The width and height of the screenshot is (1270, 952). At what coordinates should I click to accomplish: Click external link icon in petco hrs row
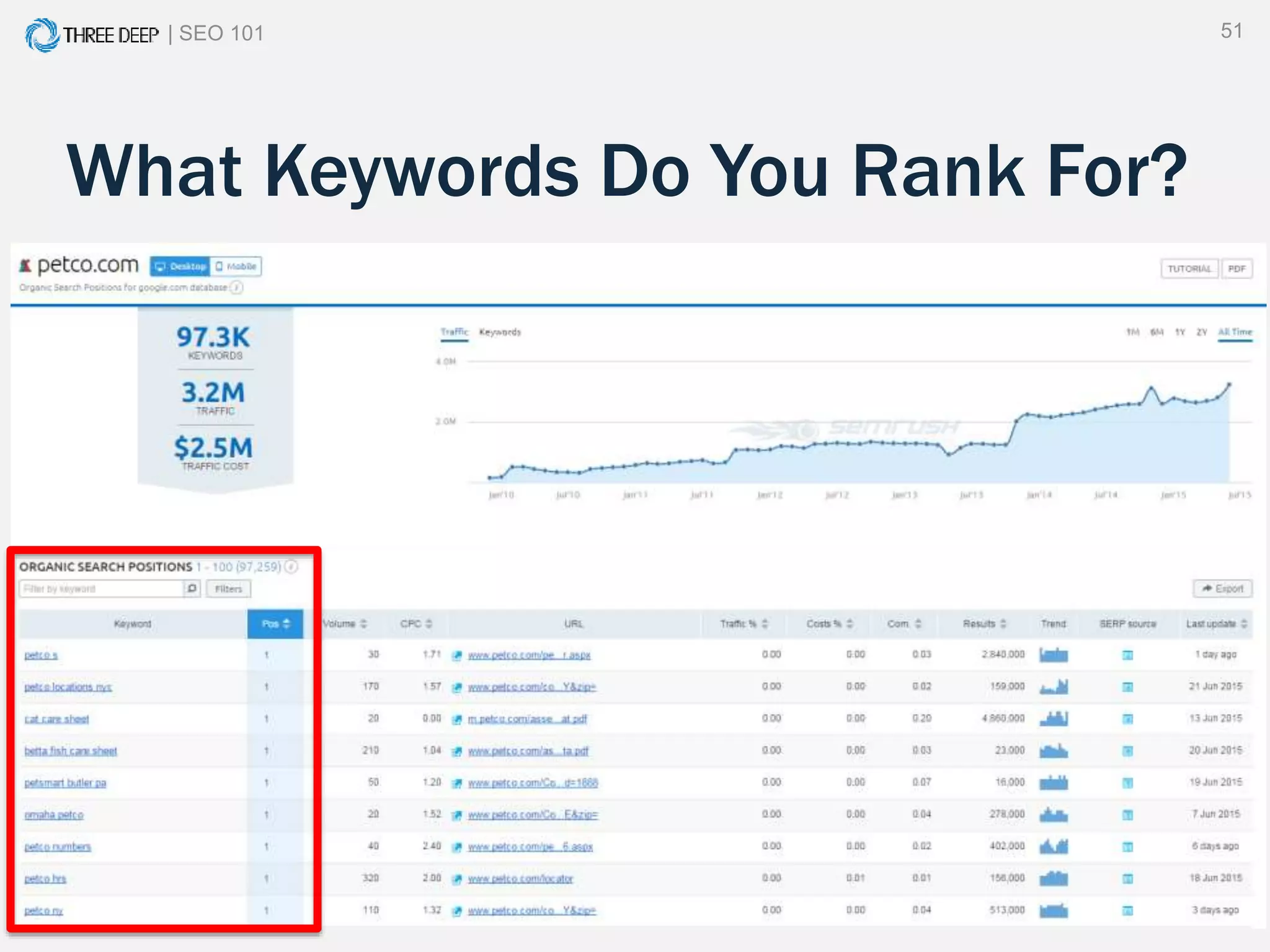click(x=457, y=879)
